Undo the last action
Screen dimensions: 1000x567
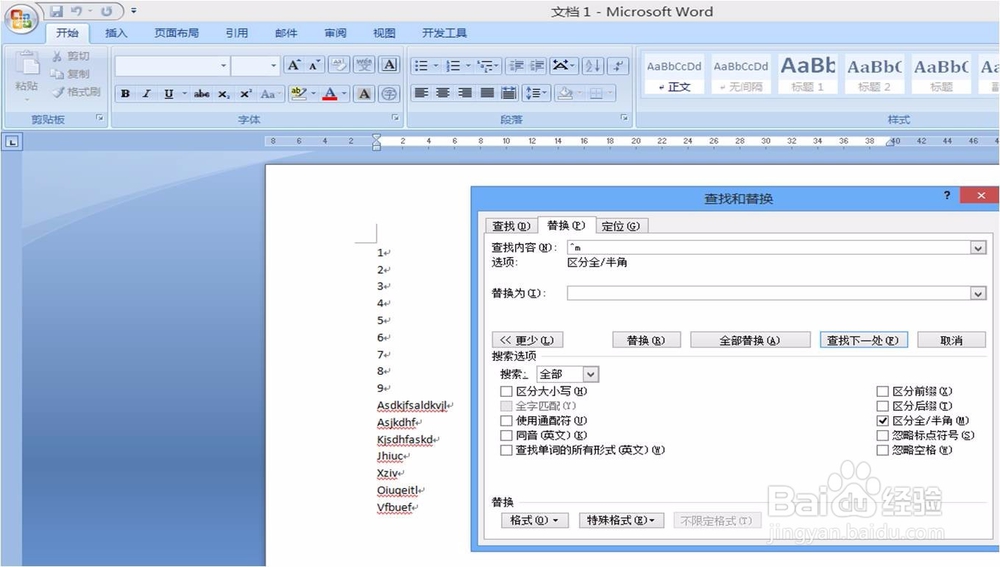pos(77,11)
